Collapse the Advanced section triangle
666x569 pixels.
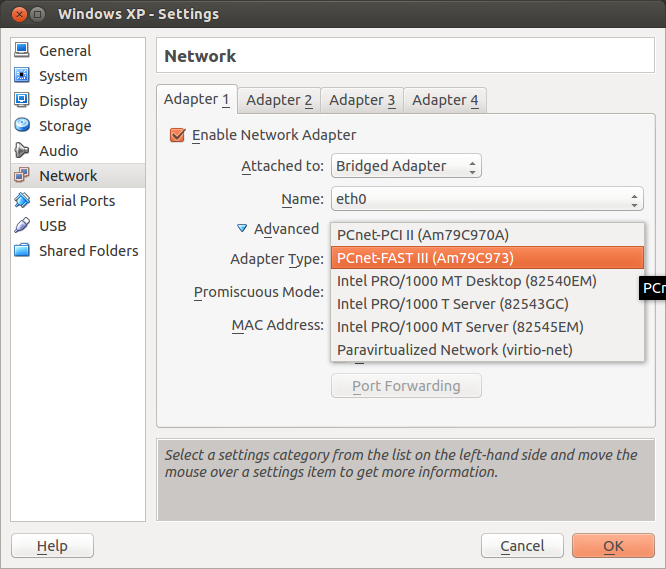point(242,229)
